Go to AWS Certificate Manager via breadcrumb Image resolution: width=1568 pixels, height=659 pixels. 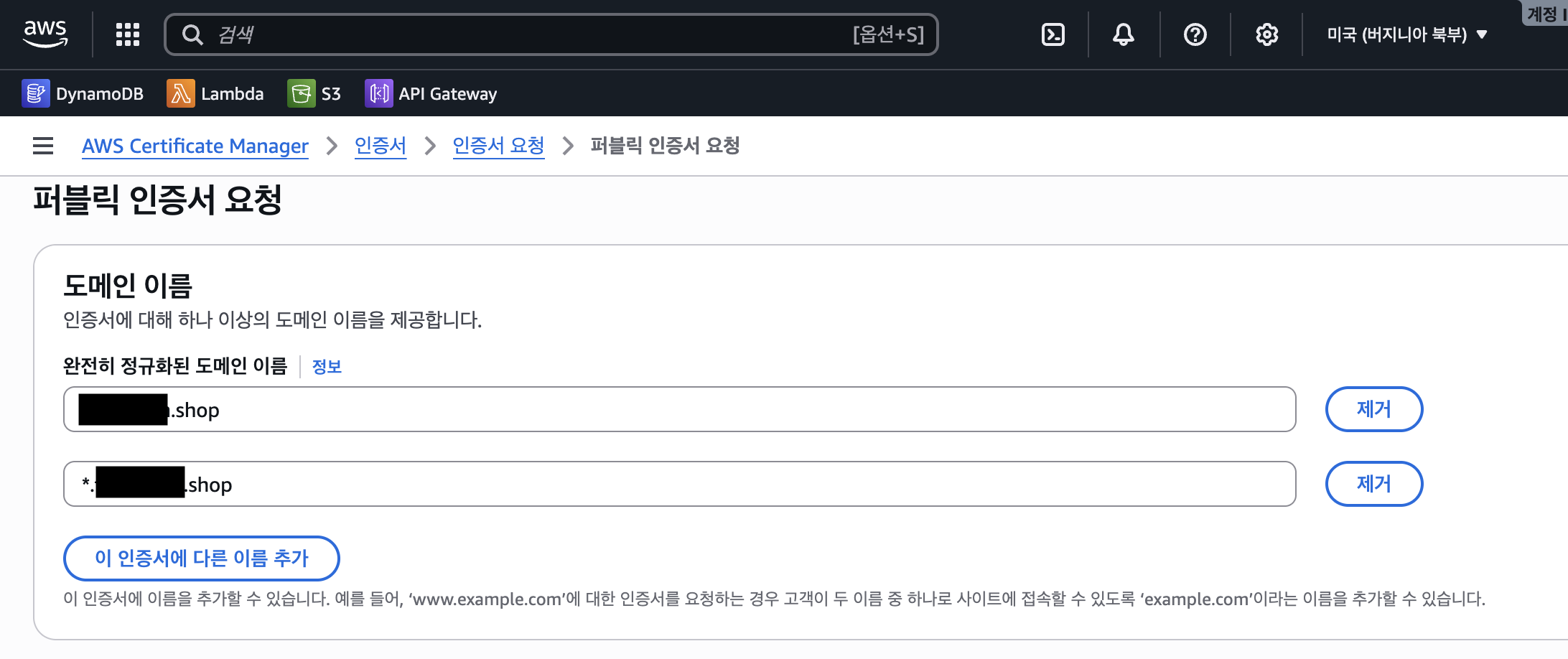tap(195, 146)
